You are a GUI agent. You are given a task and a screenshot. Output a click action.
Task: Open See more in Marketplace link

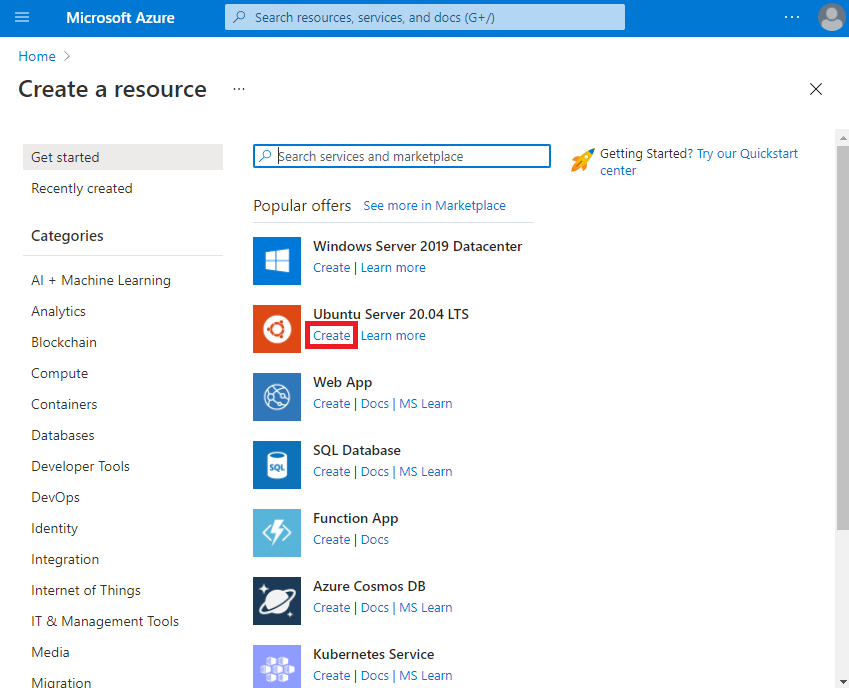coord(434,206)
